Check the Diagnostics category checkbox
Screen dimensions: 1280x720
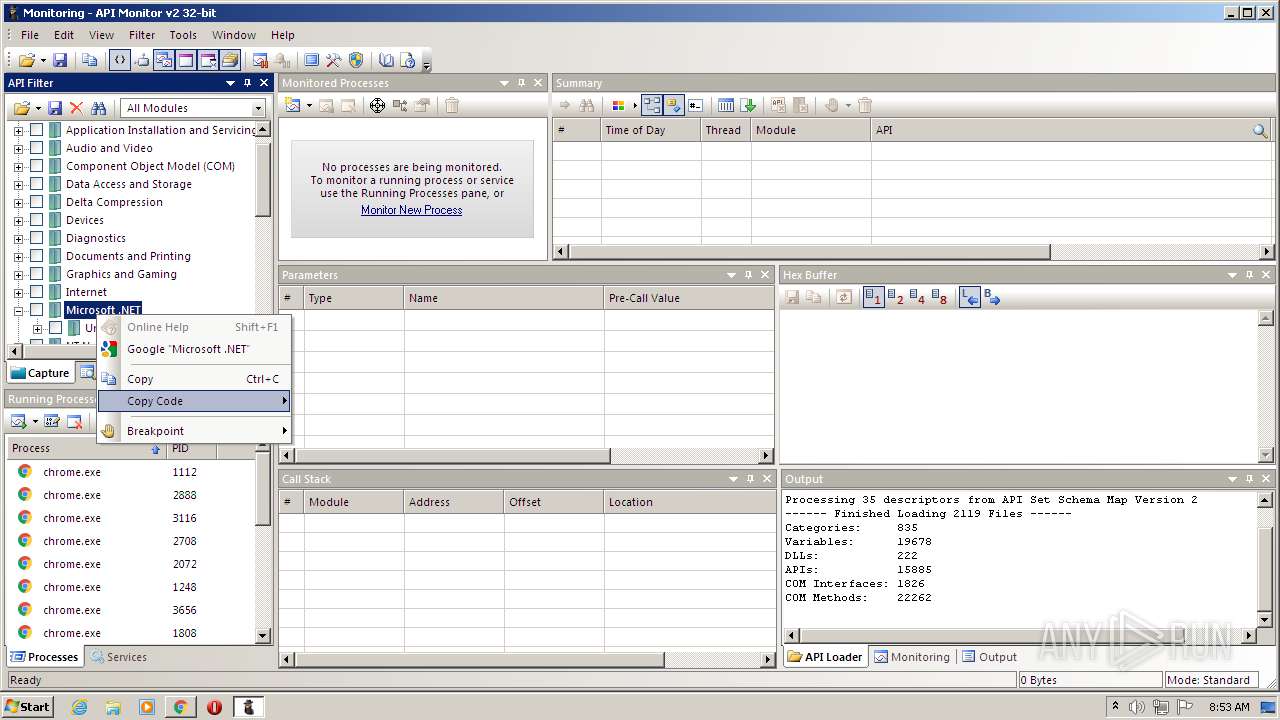tap(37, 238)
